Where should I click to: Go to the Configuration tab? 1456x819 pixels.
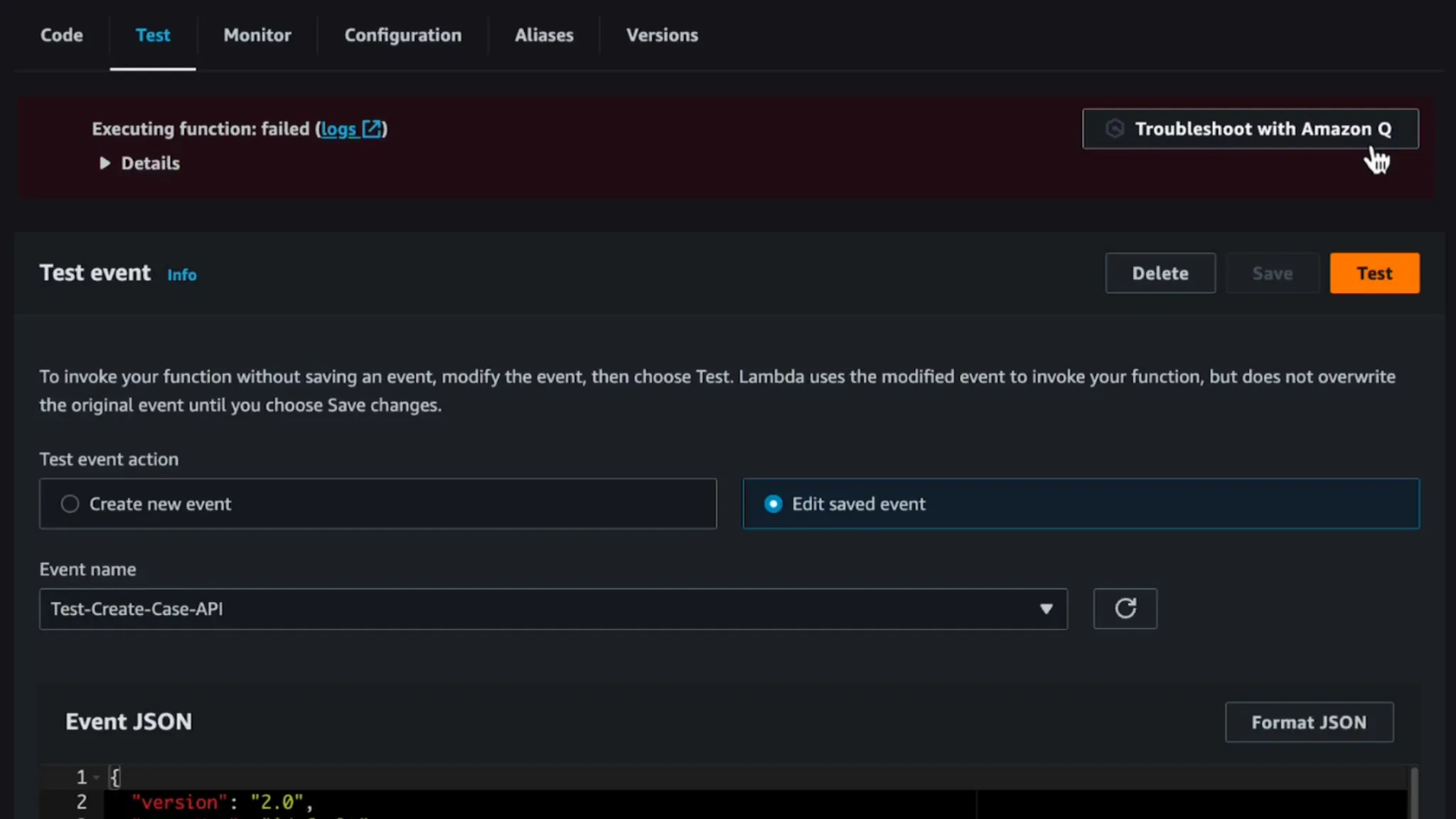click(x=402, y=35)
